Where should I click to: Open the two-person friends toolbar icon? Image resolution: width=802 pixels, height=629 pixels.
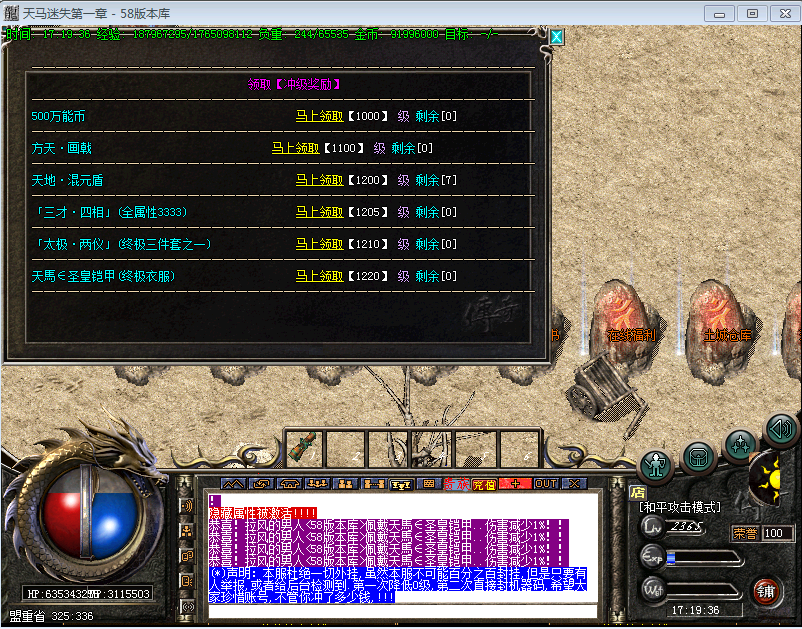(x=345, y=483)
